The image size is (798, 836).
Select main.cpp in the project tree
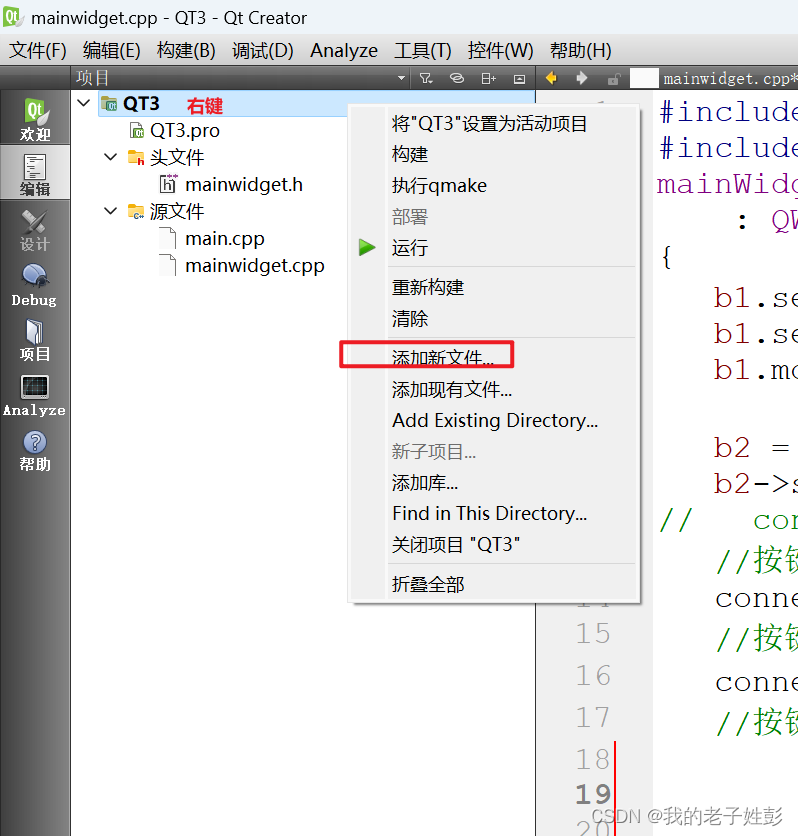pyautogui.click(x=224, y=238)
